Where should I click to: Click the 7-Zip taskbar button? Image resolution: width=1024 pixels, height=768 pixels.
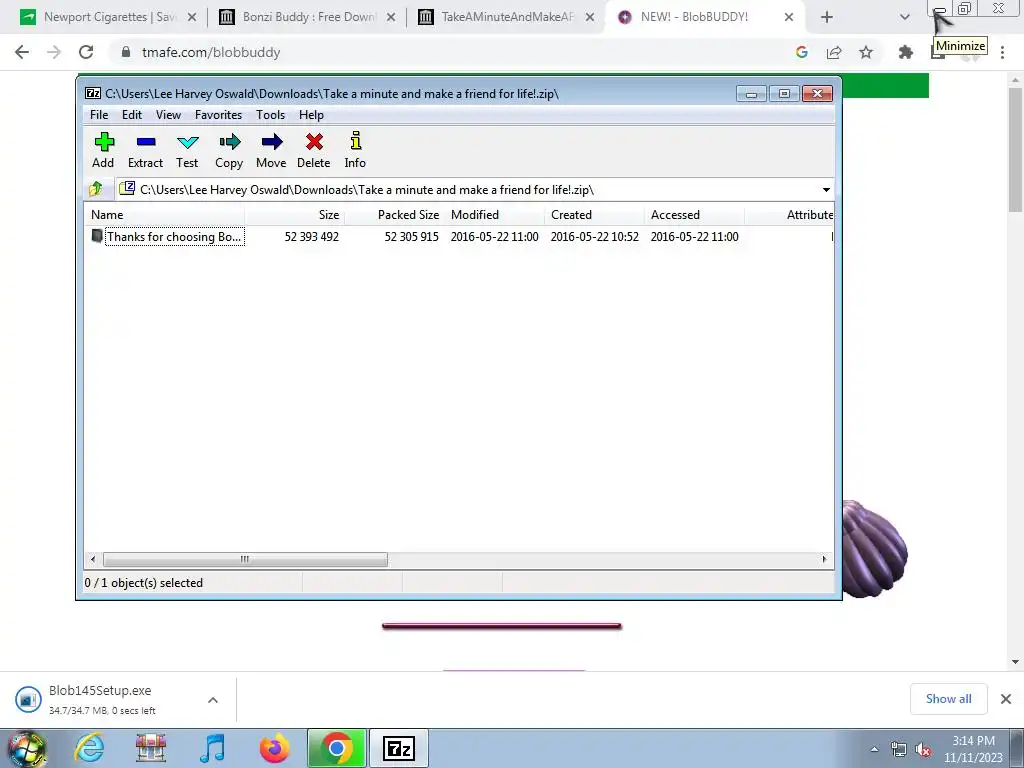pos(399,748)
